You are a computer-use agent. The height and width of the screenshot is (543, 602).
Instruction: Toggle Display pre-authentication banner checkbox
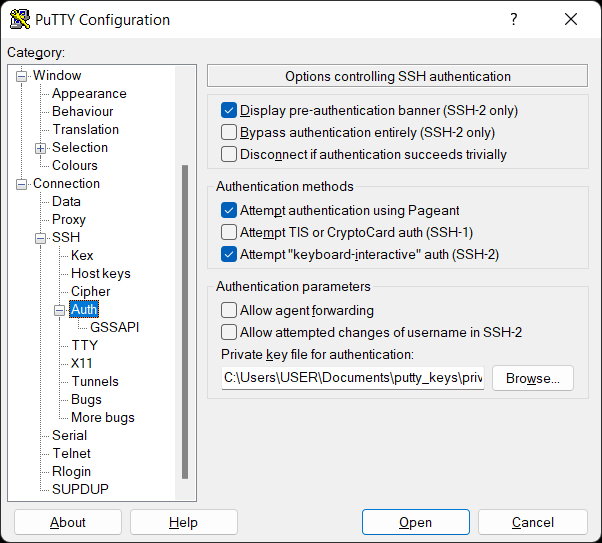coord(229,111)
